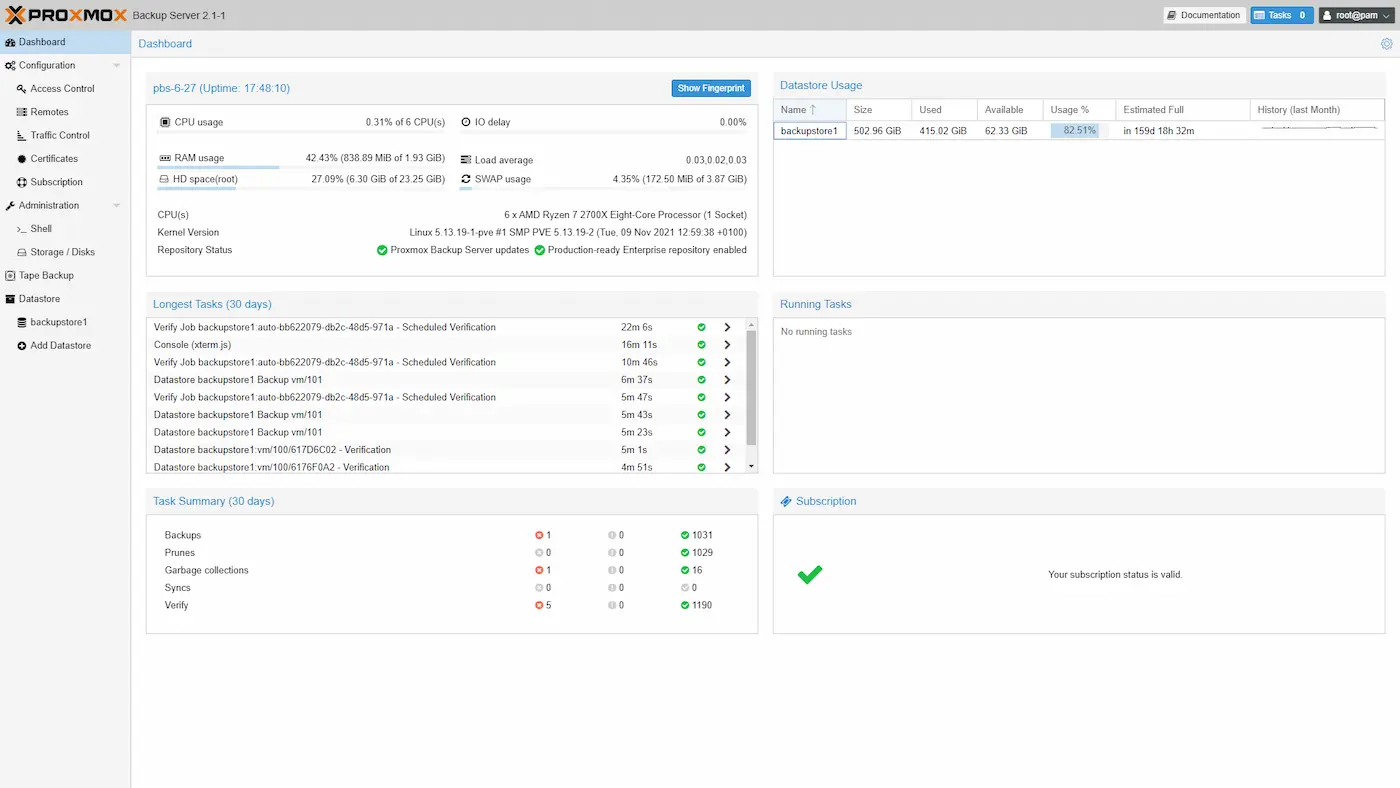Open the Access Control page
This screenshot has width=1400, height=788.
click(x=59, y=88)
